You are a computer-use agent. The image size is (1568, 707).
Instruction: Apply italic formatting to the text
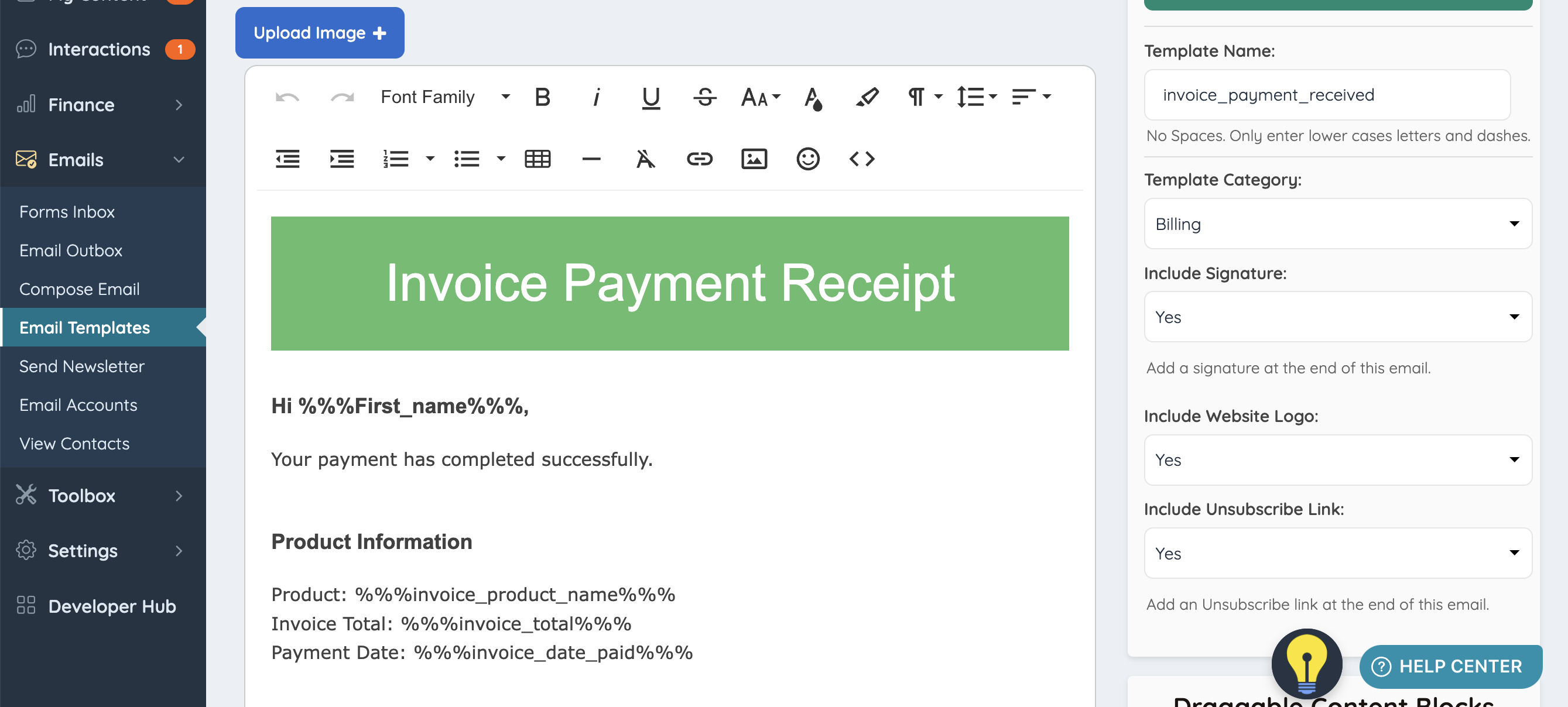(597, 97)
